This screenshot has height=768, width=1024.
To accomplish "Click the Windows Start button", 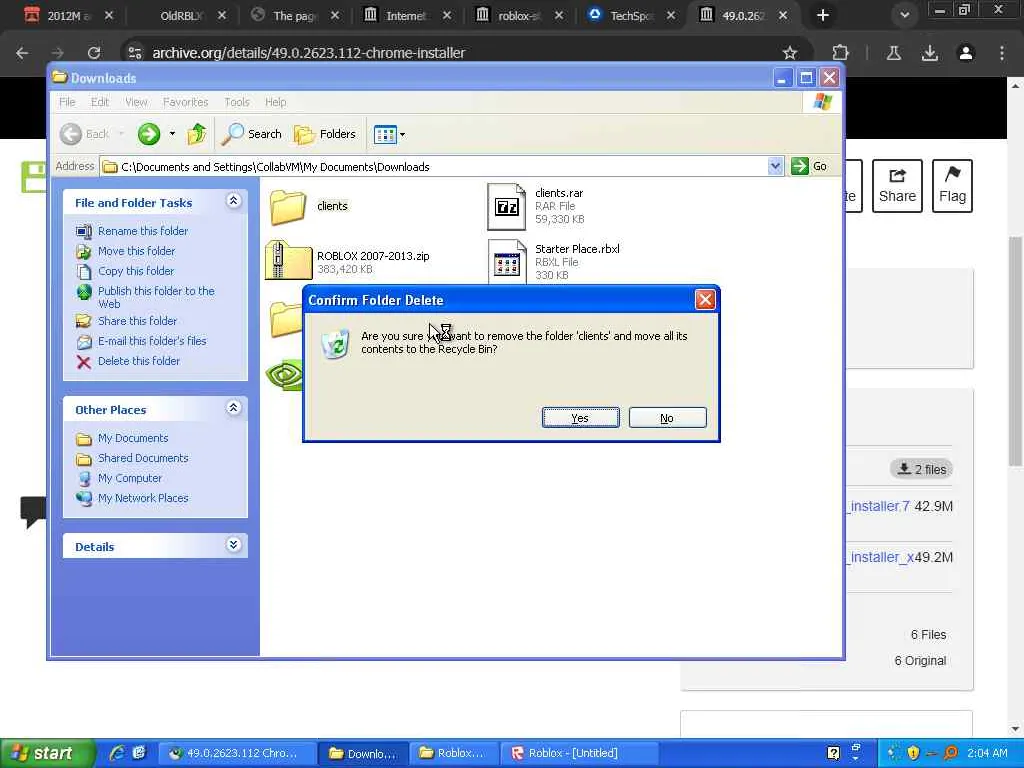I will pyautogui.click(x=46, y=753).
